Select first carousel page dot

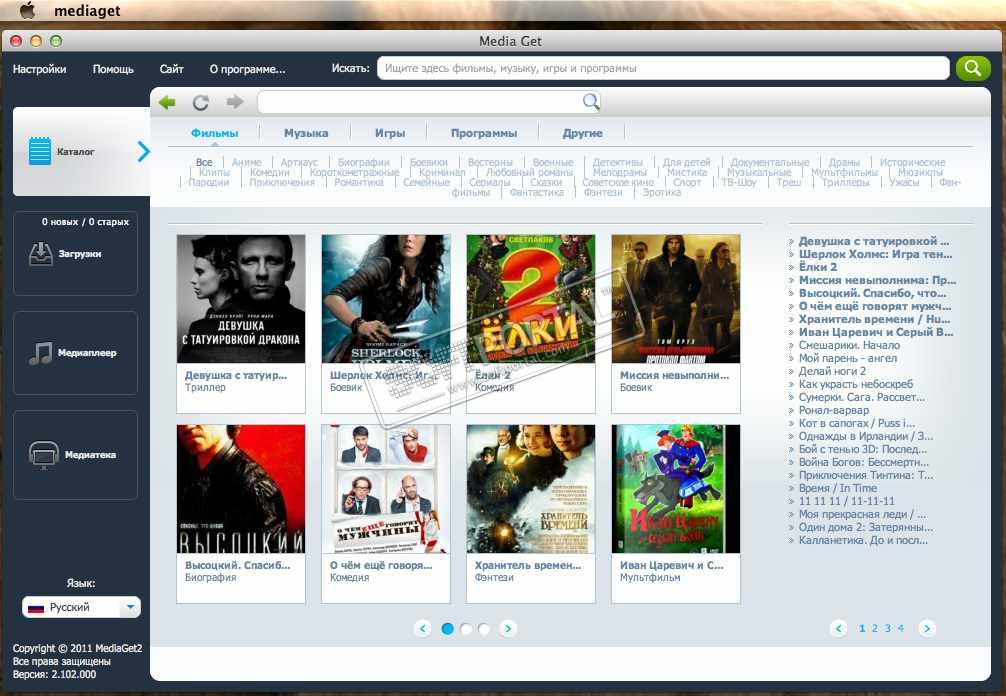click(x=448, y=629)
